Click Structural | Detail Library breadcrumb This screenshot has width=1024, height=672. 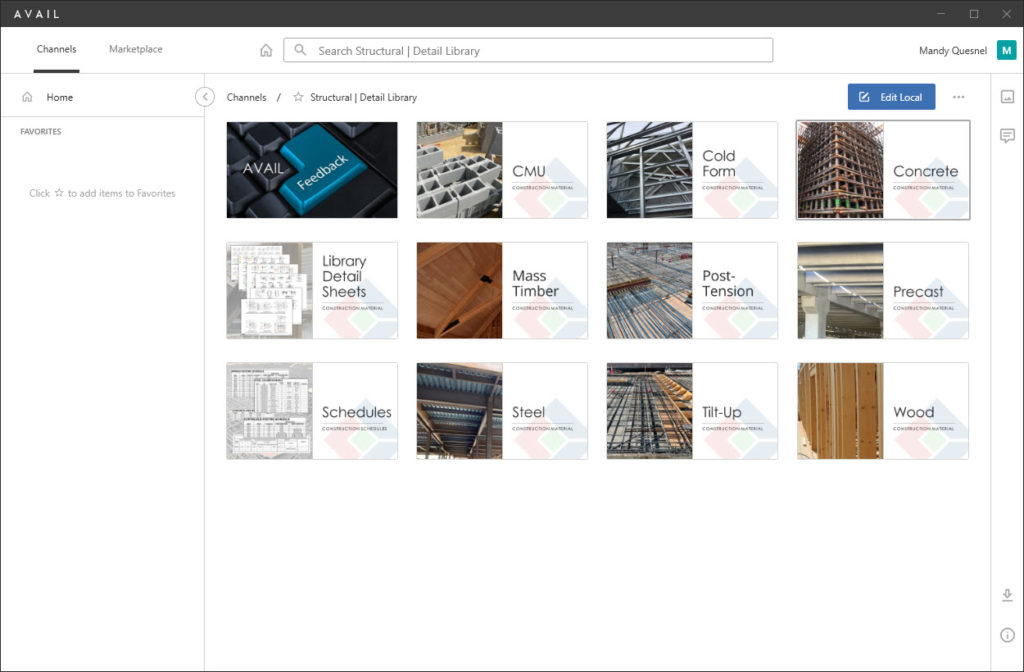click(363, 97)
